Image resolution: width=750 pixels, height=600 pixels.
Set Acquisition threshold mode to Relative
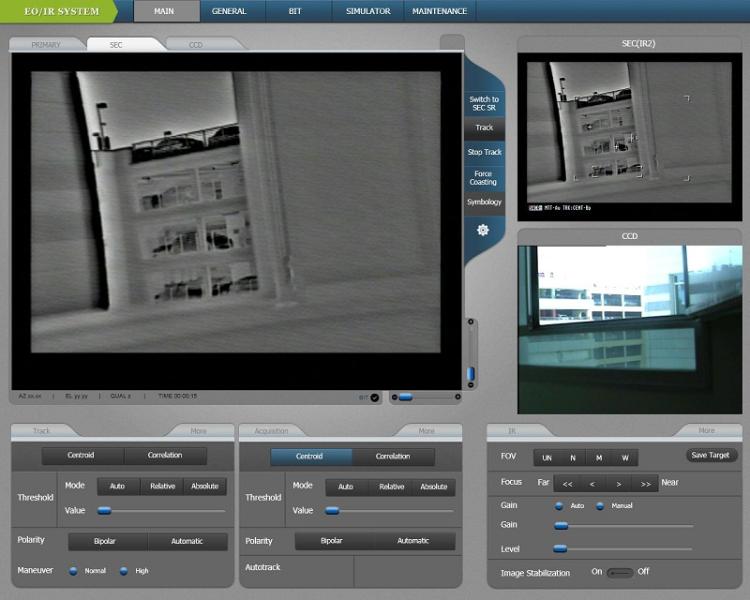pos(391,487)
